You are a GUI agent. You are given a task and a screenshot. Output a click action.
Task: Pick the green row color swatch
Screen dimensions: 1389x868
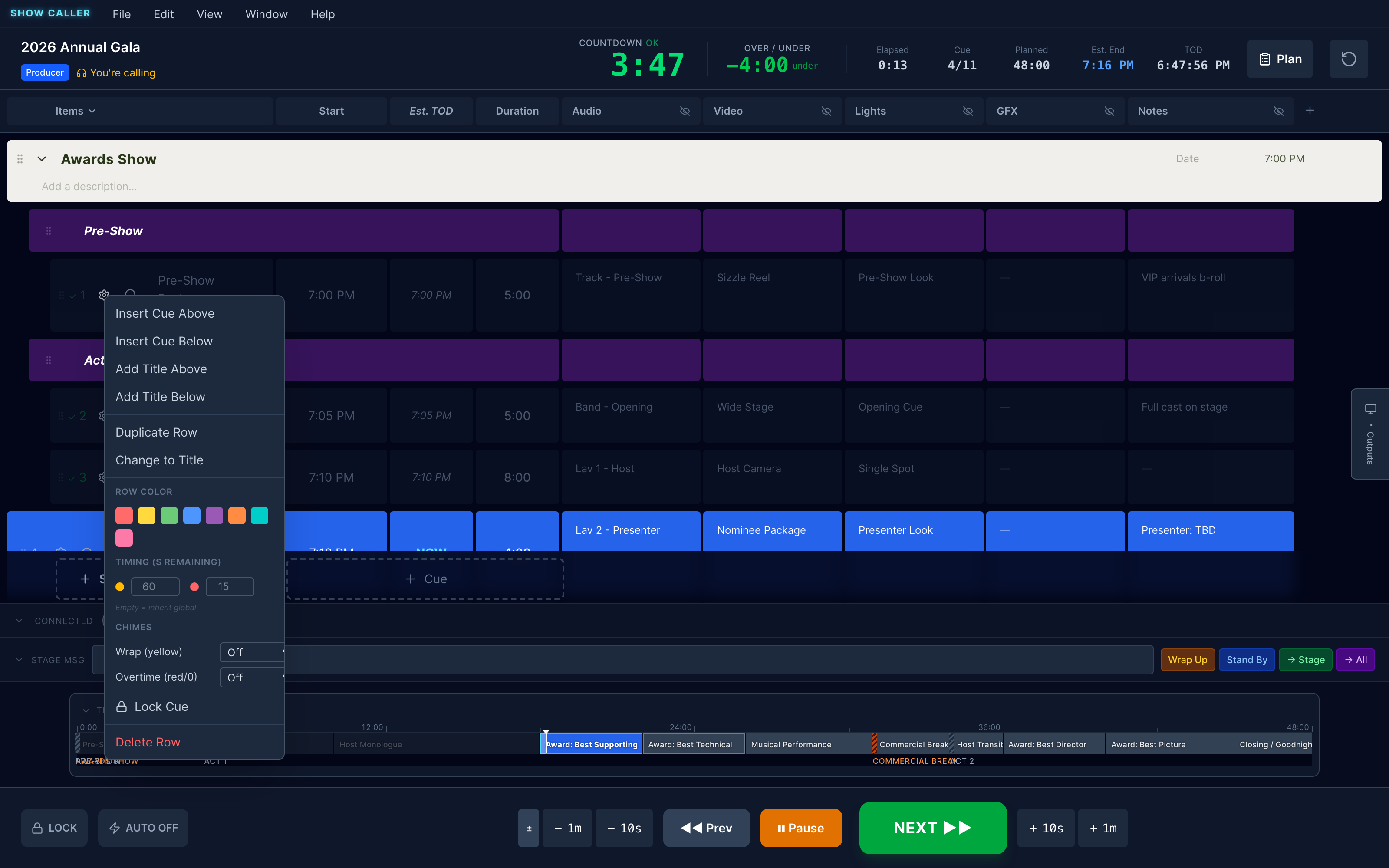point(169,516)
